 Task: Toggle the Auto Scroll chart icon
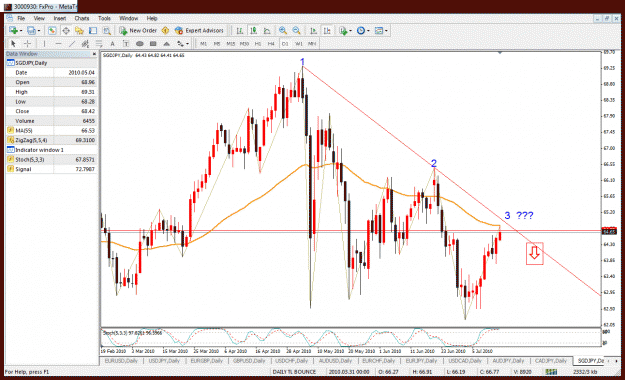(x=314, y=31)
